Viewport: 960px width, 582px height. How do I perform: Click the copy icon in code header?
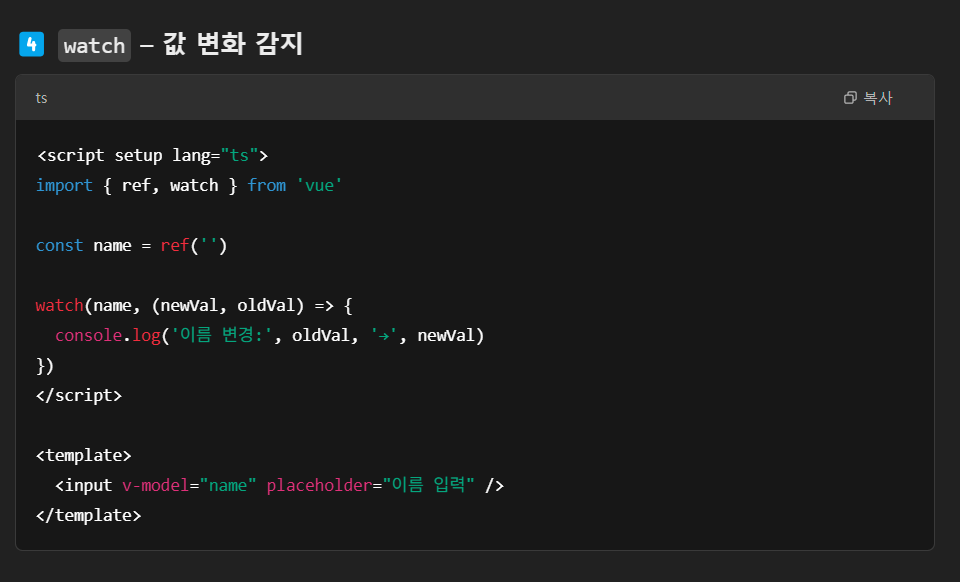pos(850,98)
